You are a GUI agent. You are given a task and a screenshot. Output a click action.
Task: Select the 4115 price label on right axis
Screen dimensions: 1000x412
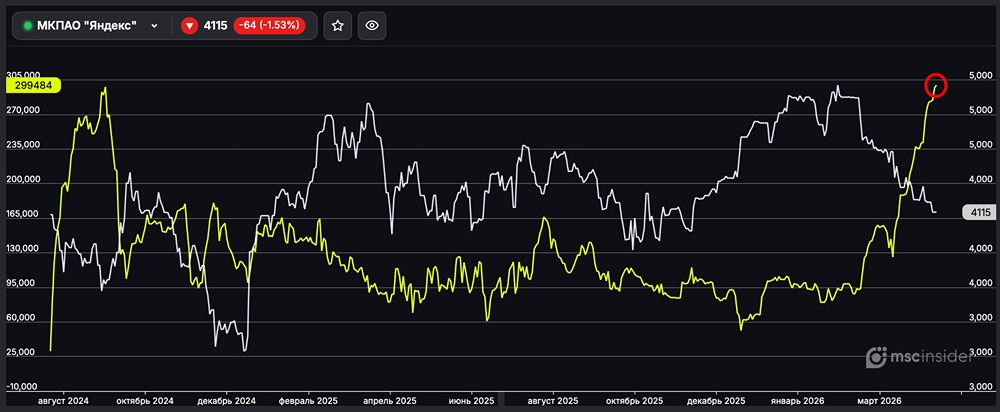click(979, 212)
